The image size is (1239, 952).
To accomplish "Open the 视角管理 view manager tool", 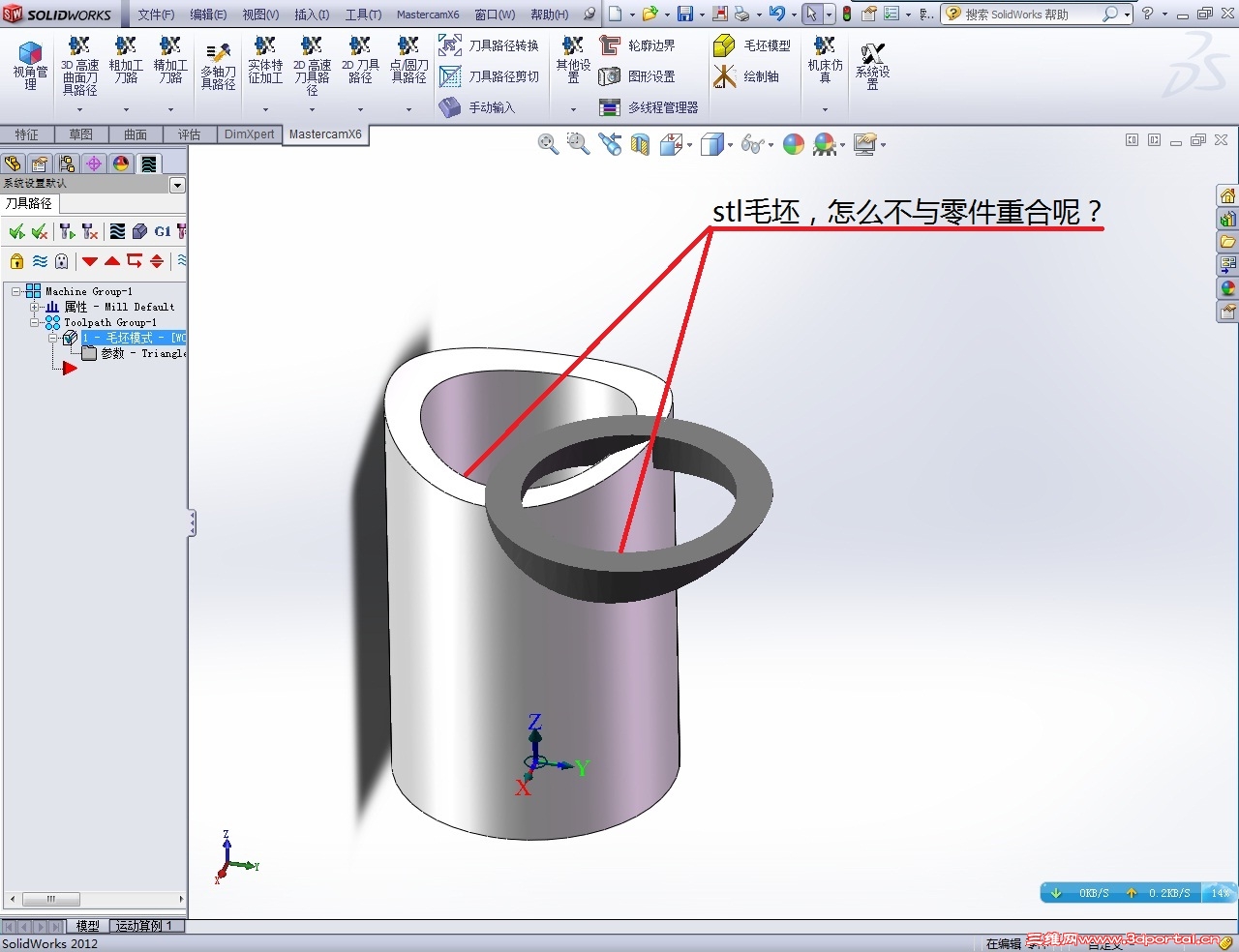I will coord(30,66).
